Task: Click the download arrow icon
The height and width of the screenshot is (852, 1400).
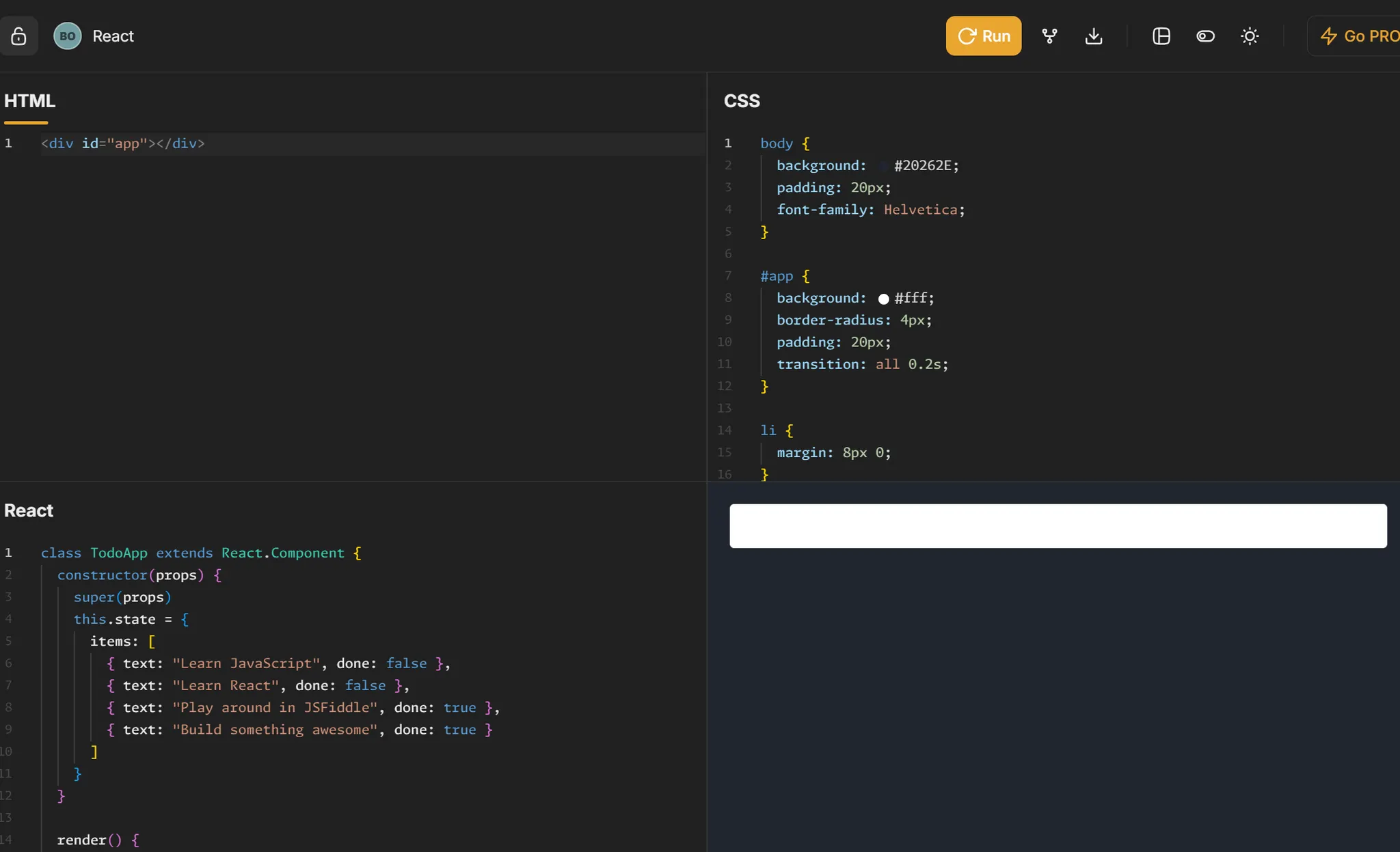Action: 1093,36
